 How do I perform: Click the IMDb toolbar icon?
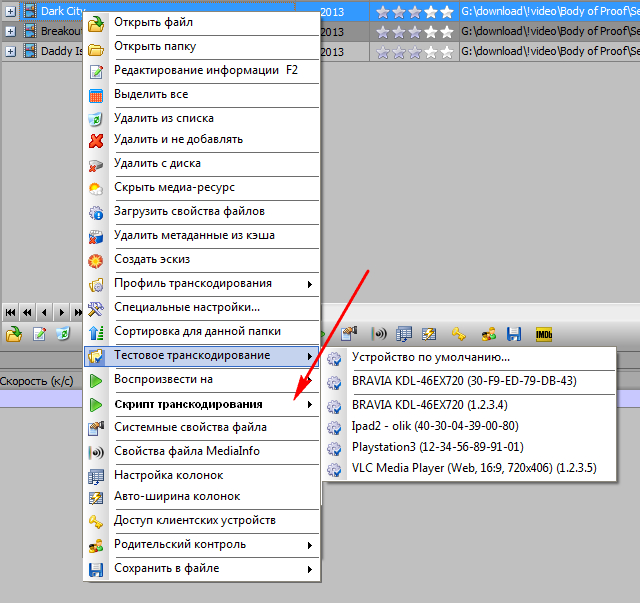pos(545,333)
